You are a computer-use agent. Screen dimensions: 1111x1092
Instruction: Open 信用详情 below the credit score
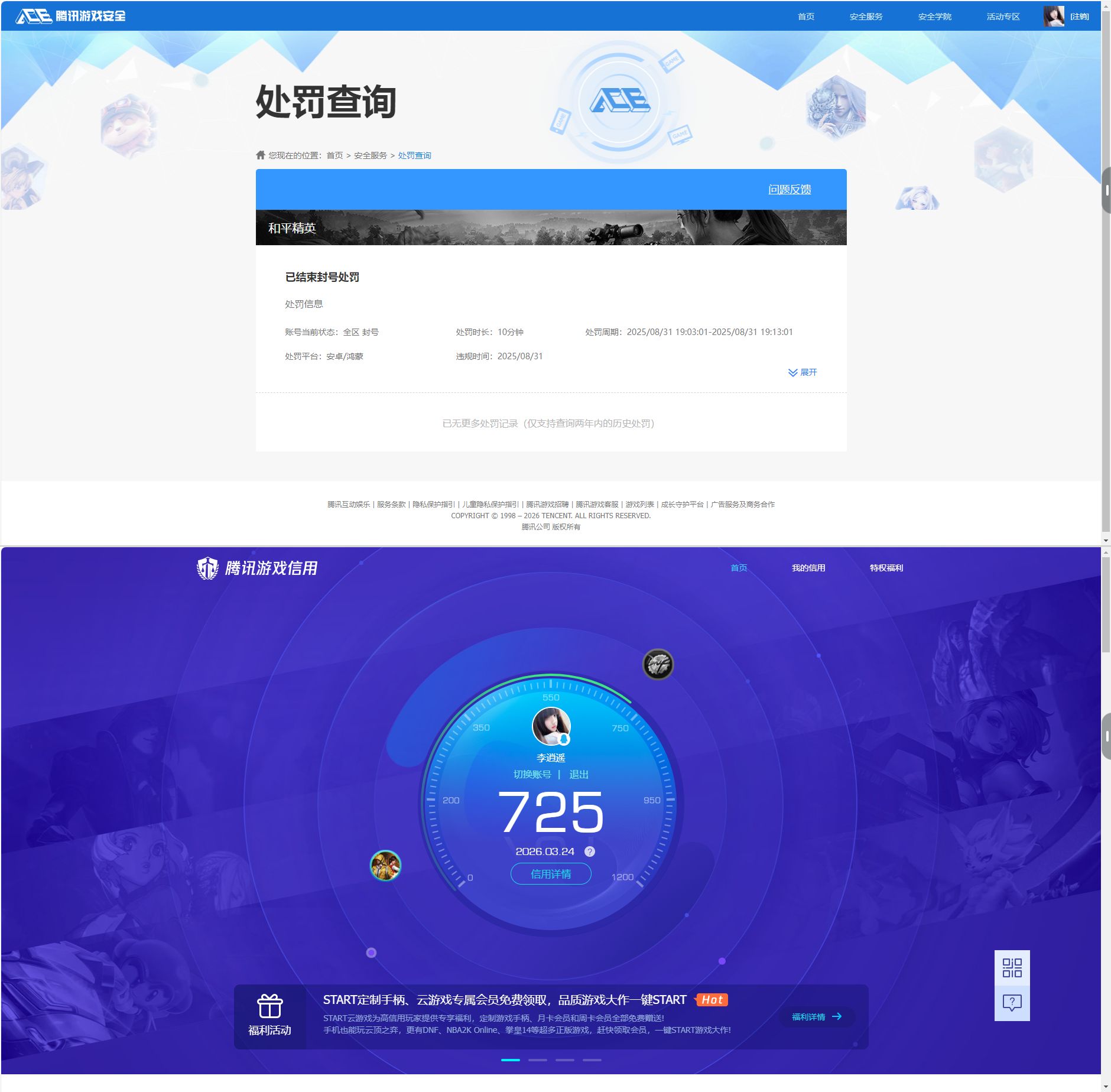pyautogui.click(x=550, y=873)
